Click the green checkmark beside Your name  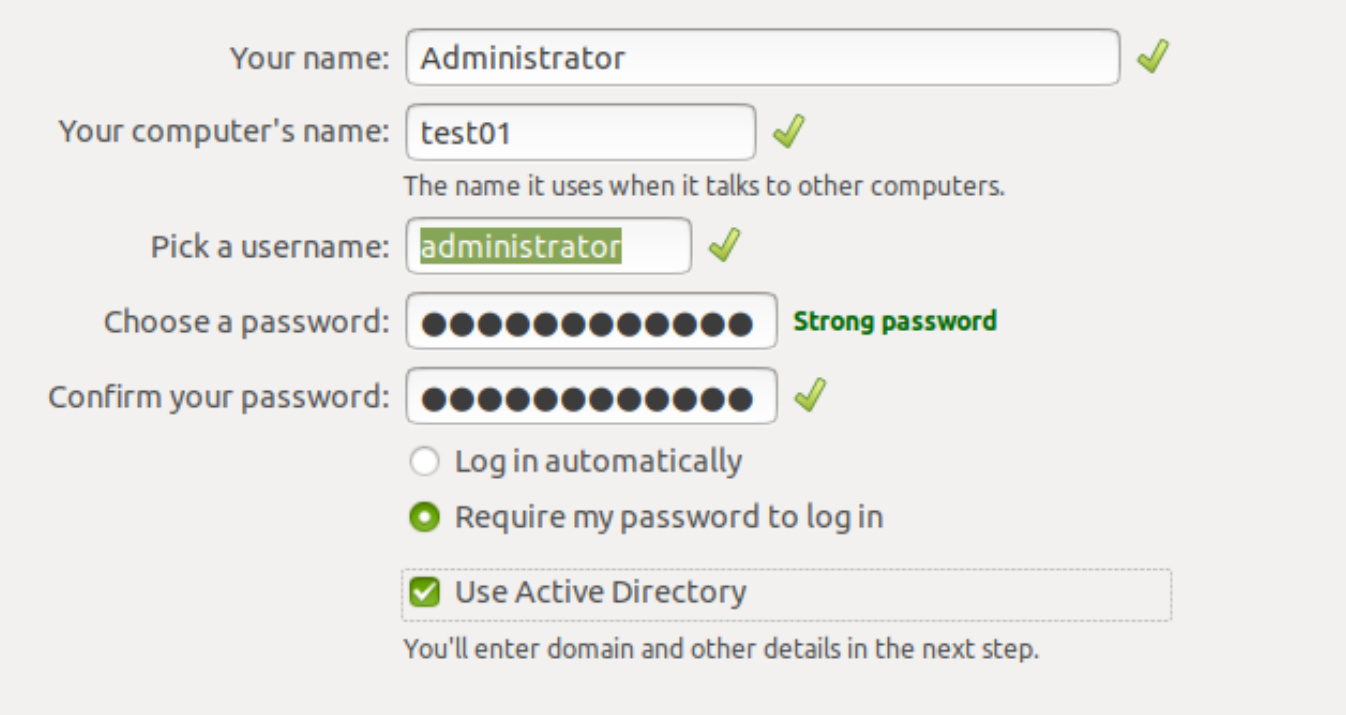[1153, 57]
